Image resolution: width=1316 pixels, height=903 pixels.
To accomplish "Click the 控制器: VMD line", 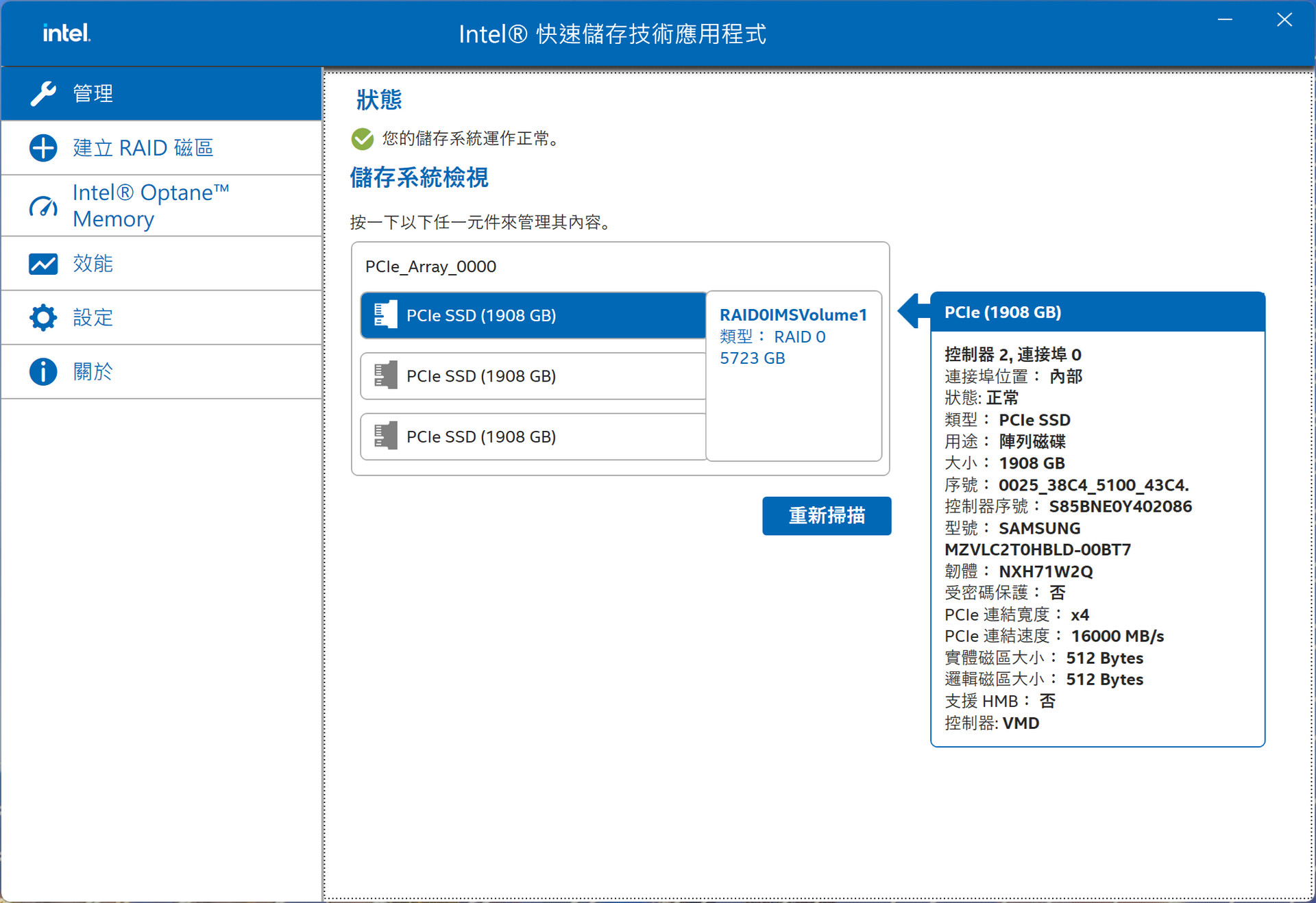I will (x=992, y=723).
